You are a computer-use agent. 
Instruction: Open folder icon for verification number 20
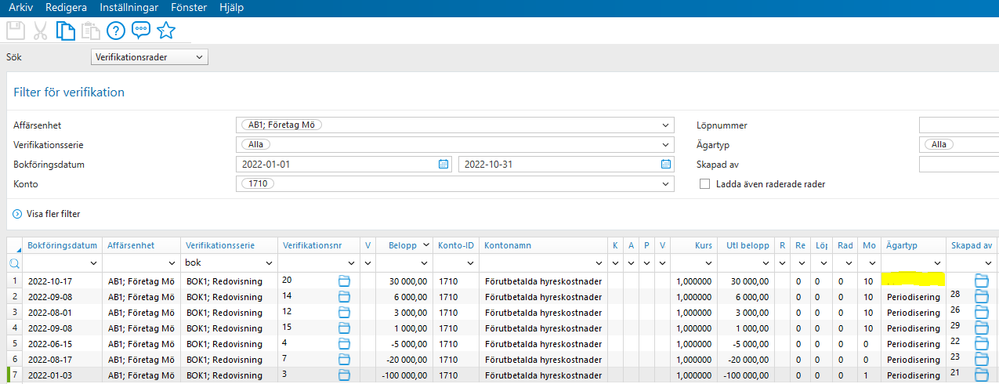click(345, 280)
